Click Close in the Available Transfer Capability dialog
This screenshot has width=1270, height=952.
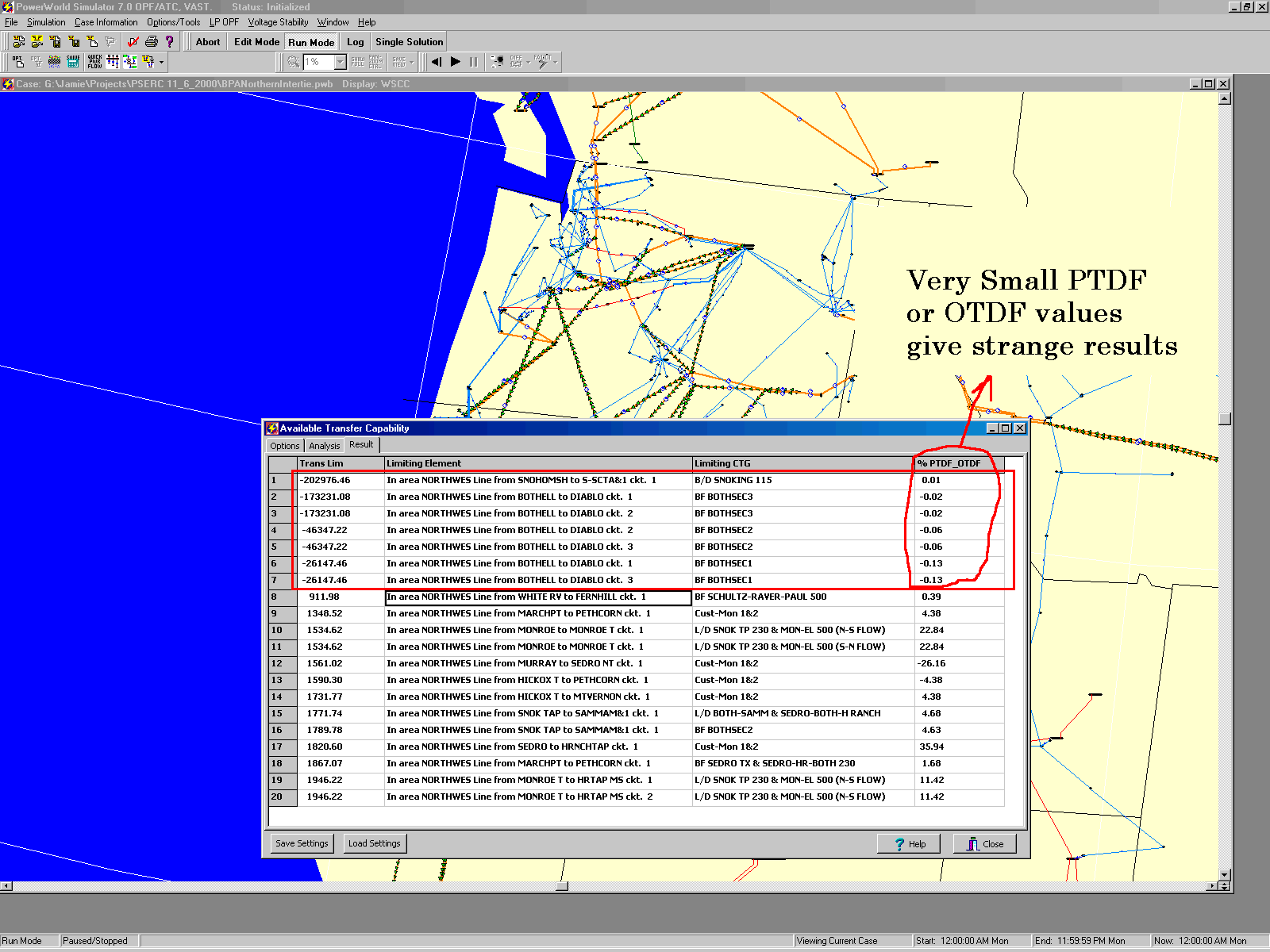click(984, 844)
